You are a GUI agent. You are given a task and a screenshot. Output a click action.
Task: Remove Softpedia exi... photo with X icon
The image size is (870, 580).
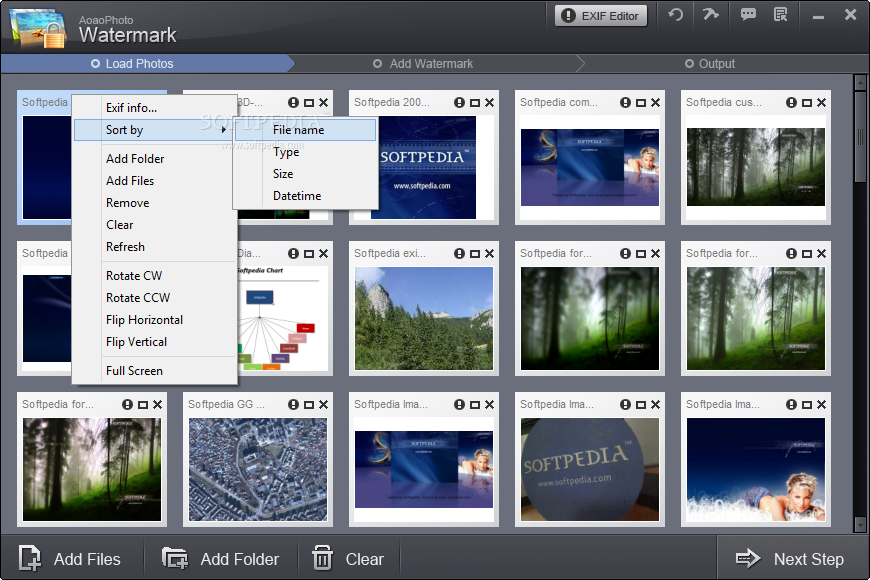tap(489, 254)
